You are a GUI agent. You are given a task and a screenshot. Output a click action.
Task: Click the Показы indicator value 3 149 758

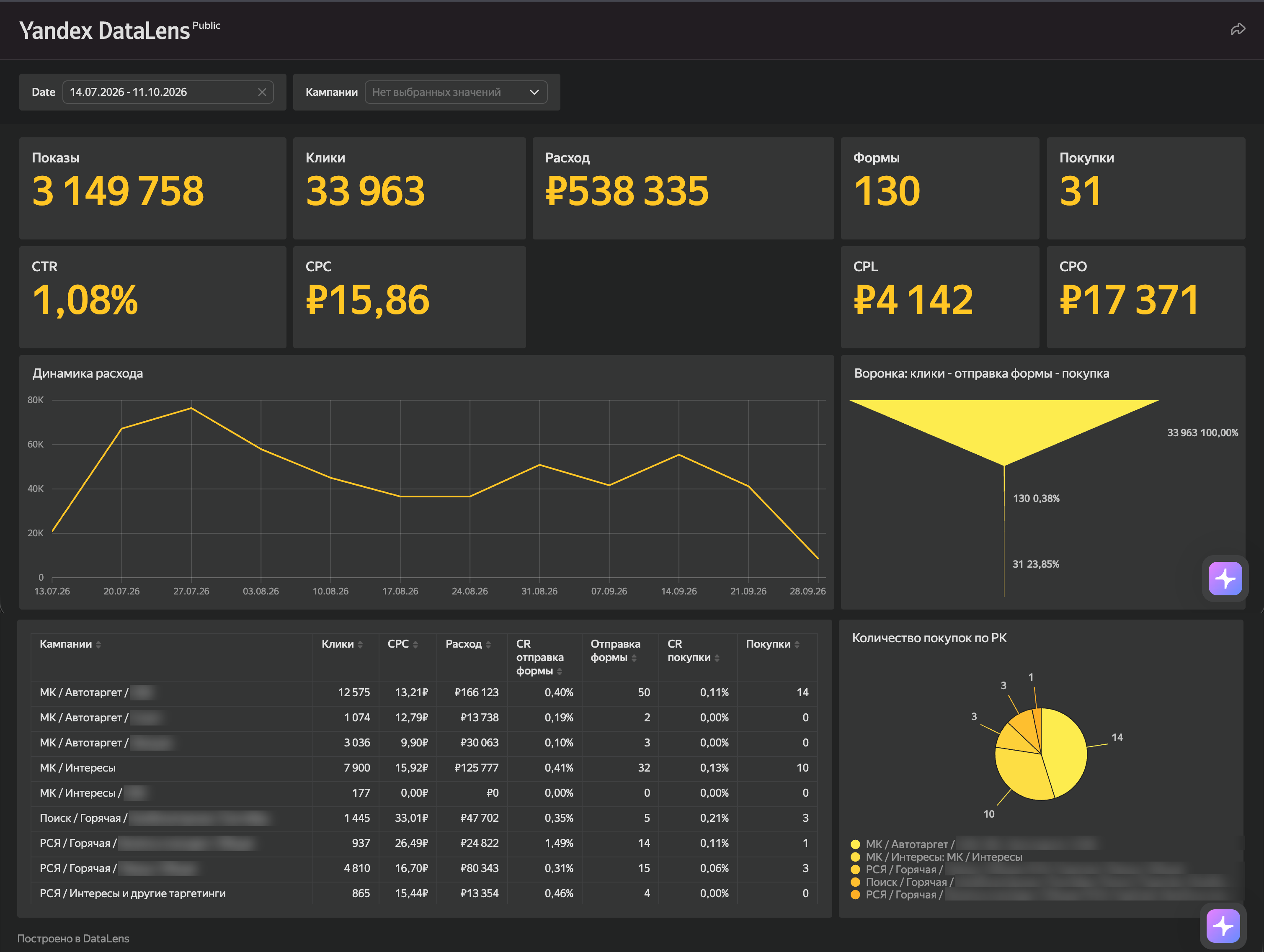tap(118, 191)
